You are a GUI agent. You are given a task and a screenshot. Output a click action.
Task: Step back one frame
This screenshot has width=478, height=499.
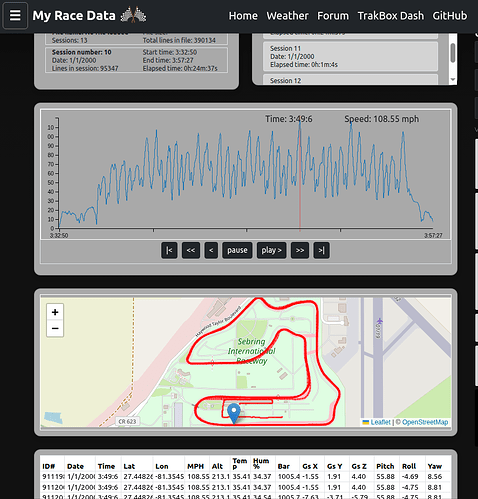(211, 250)
